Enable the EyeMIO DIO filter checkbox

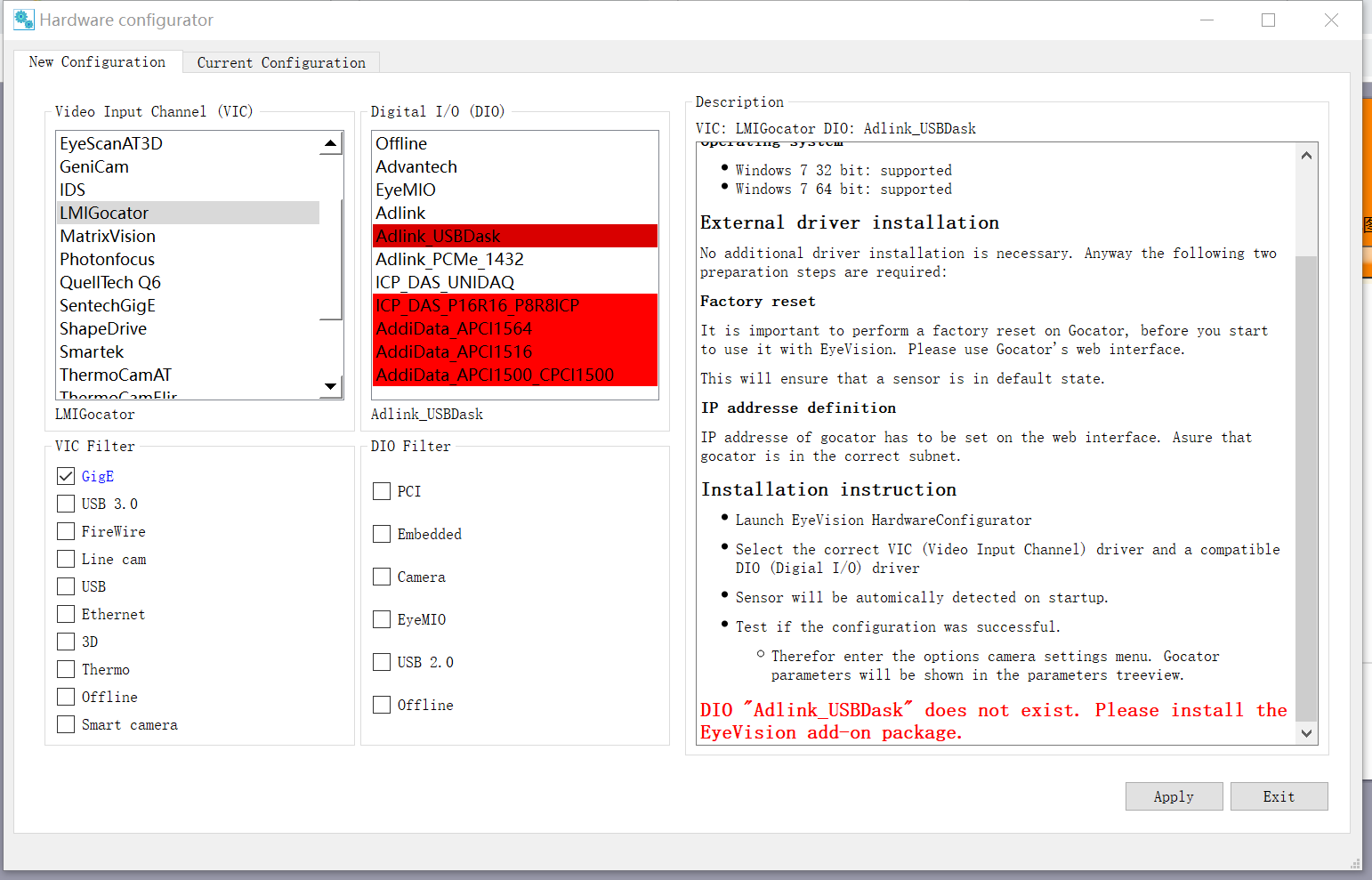pos(382,619)
